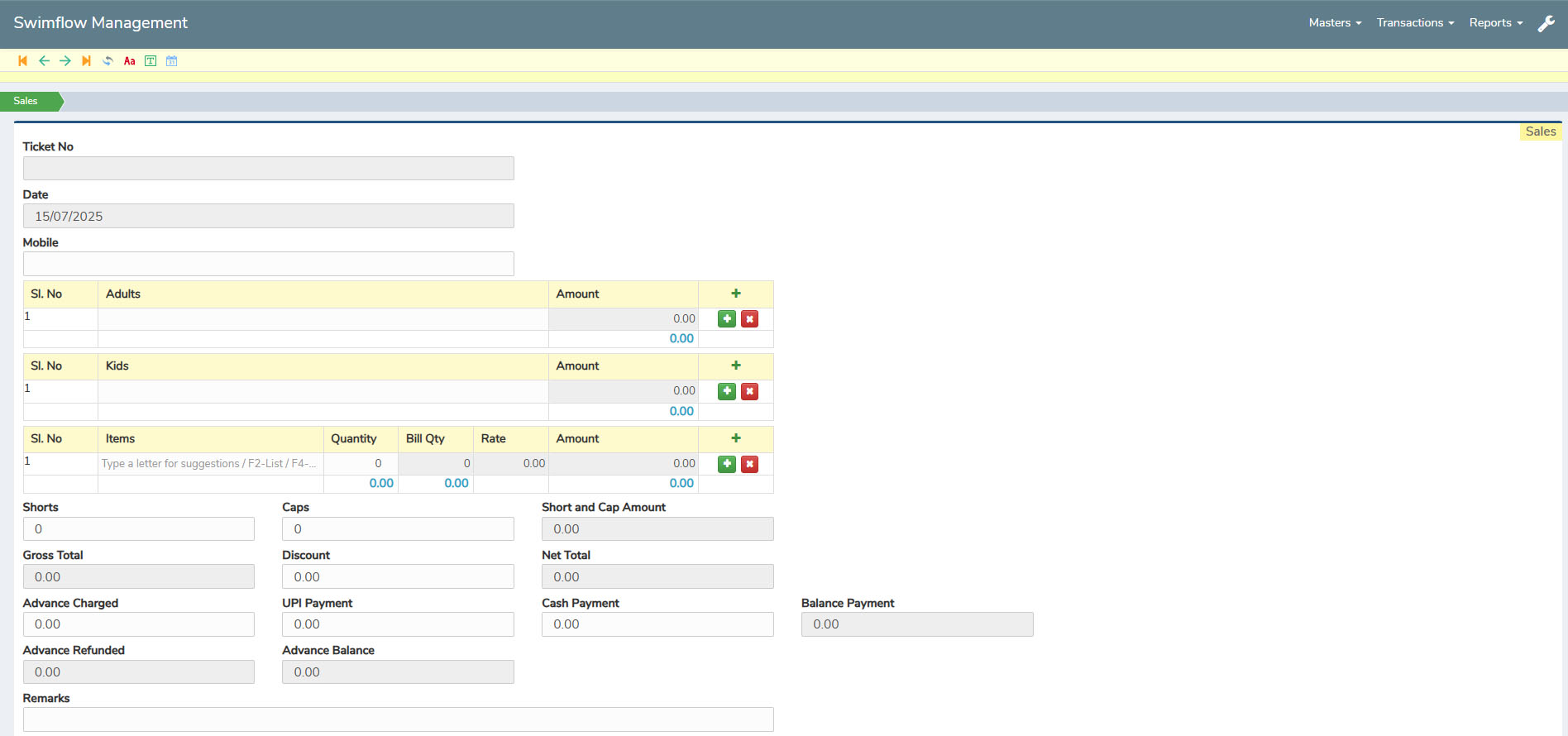Open the Transactions dropdown menu

1414,23
